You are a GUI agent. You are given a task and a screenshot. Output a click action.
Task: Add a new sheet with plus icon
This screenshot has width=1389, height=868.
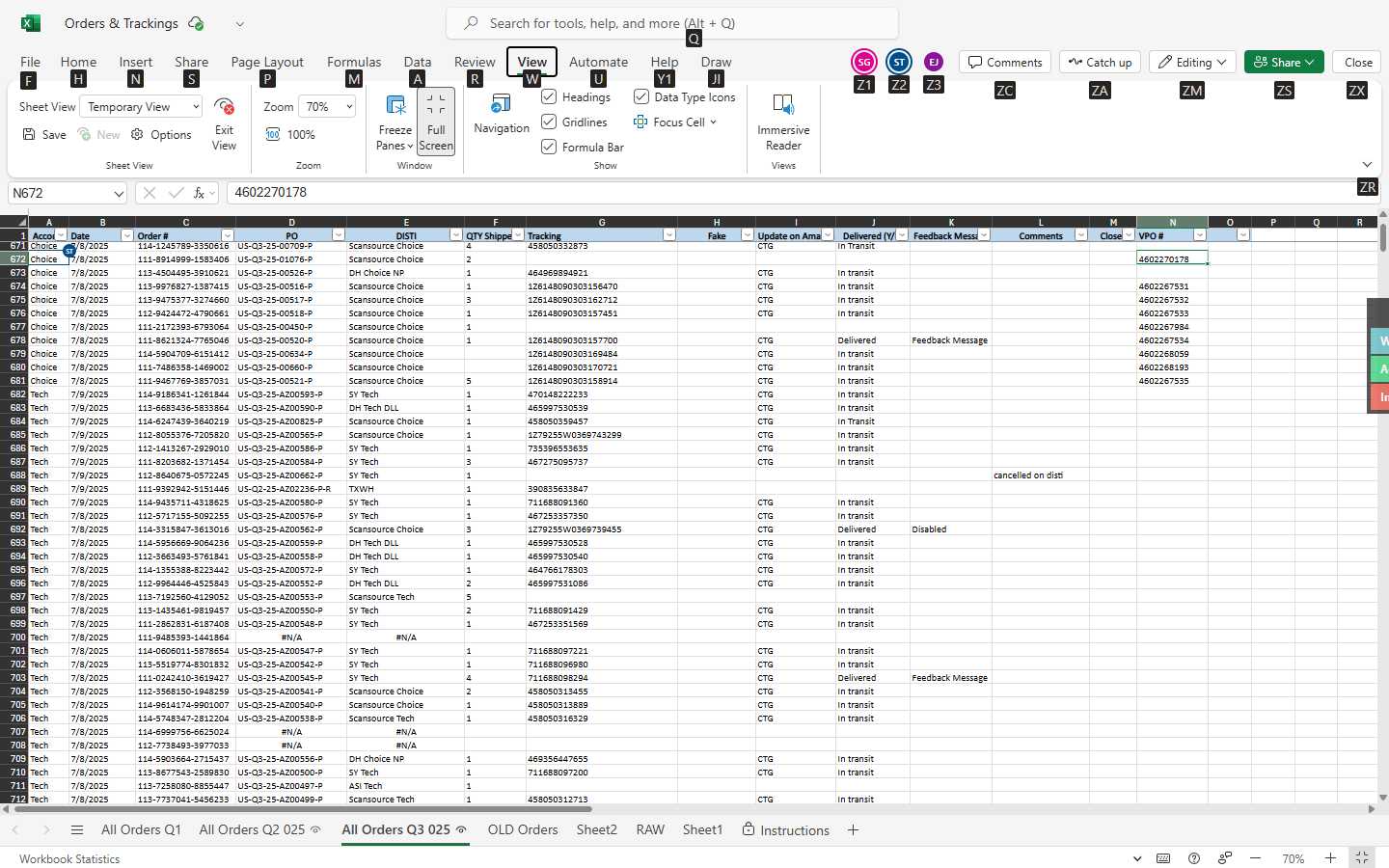click(x=853, y=829)
